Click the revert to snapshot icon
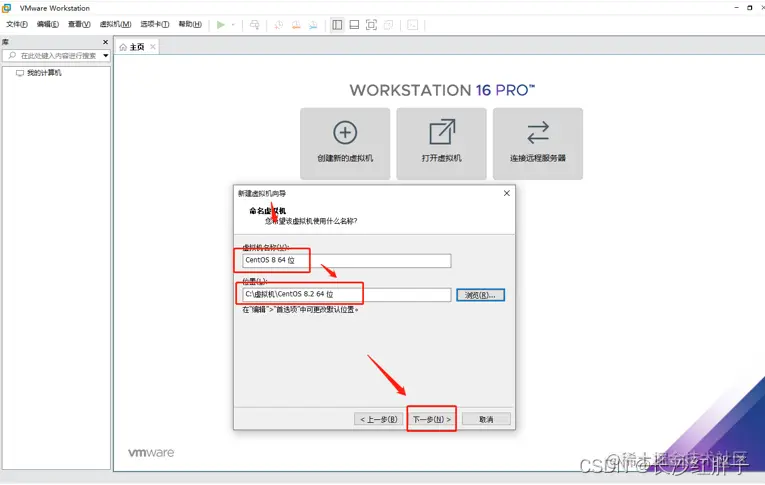The height and width of the screenshot is (485, 765). coord(296,25)
